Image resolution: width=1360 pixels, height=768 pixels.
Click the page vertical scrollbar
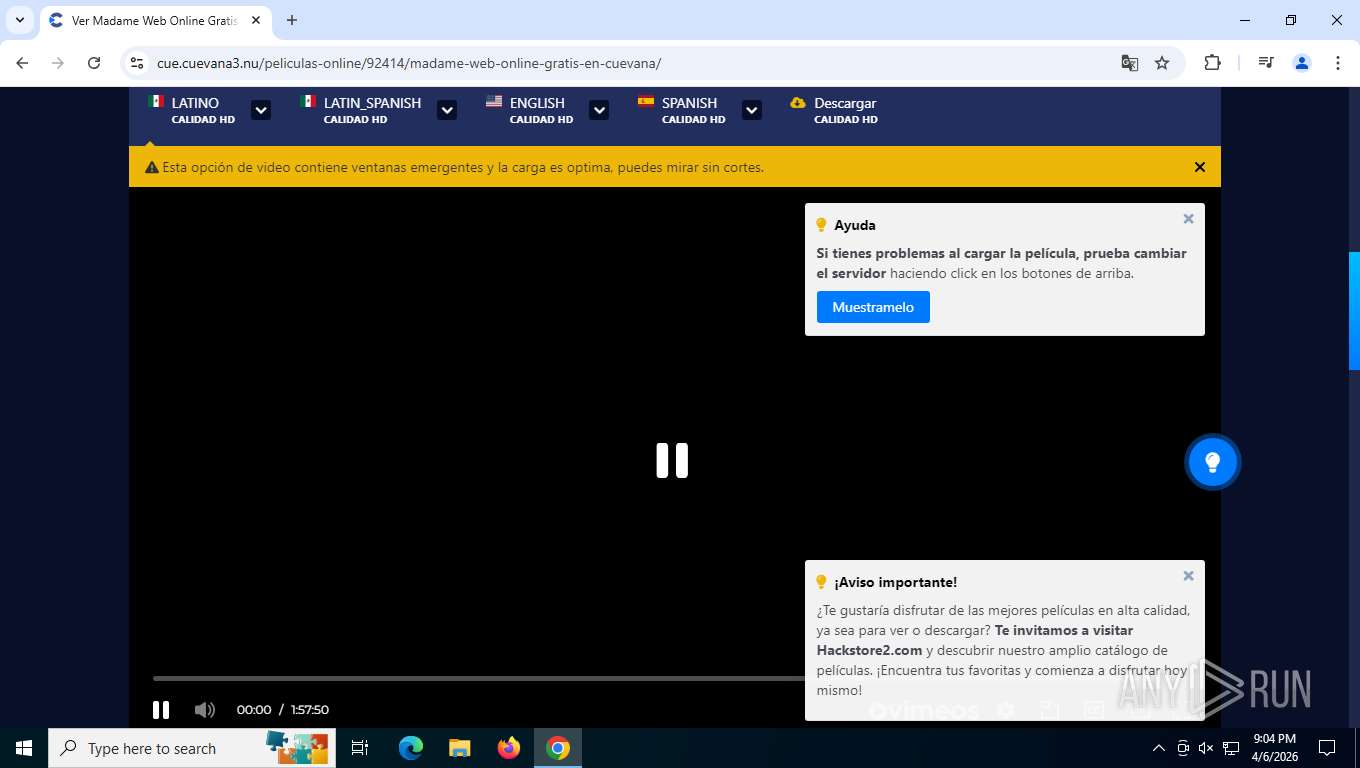coord(1354,310)
